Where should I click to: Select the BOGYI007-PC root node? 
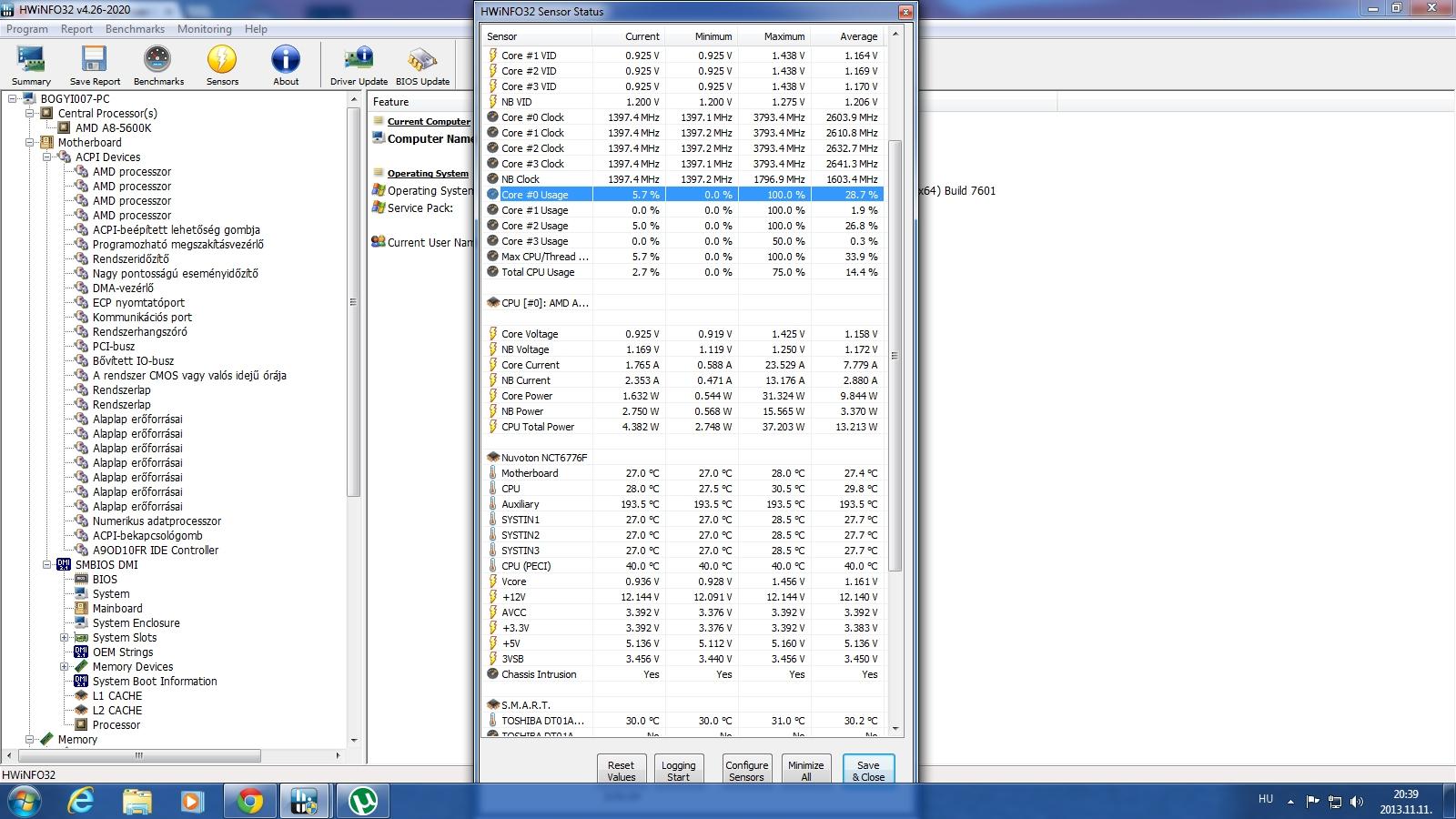[75, 99]
